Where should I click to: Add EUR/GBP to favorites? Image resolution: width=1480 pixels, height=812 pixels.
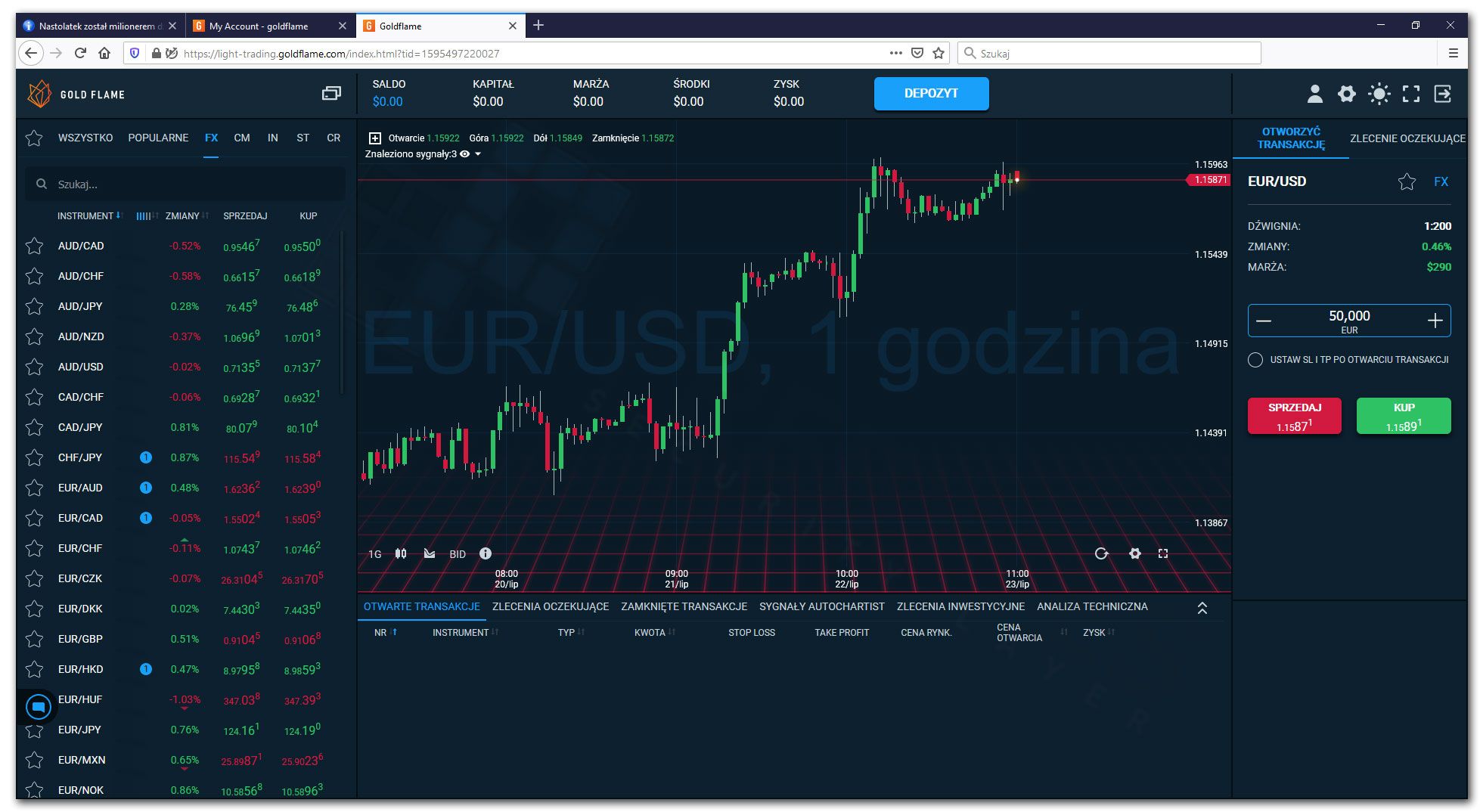pyautogui.click(x=34, y=639)
